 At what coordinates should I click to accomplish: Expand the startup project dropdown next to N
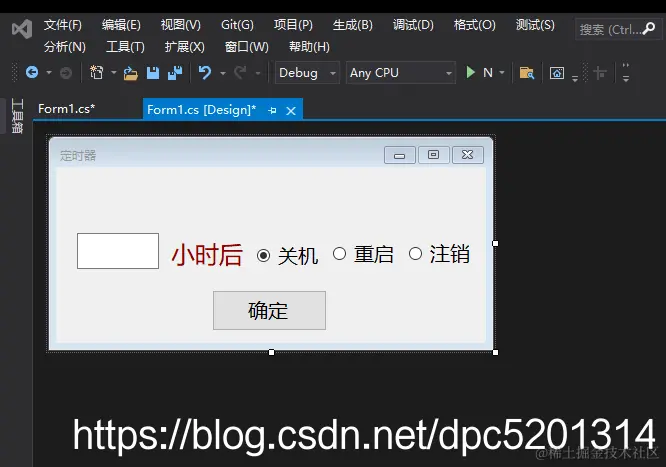click(x=502, y=73)
